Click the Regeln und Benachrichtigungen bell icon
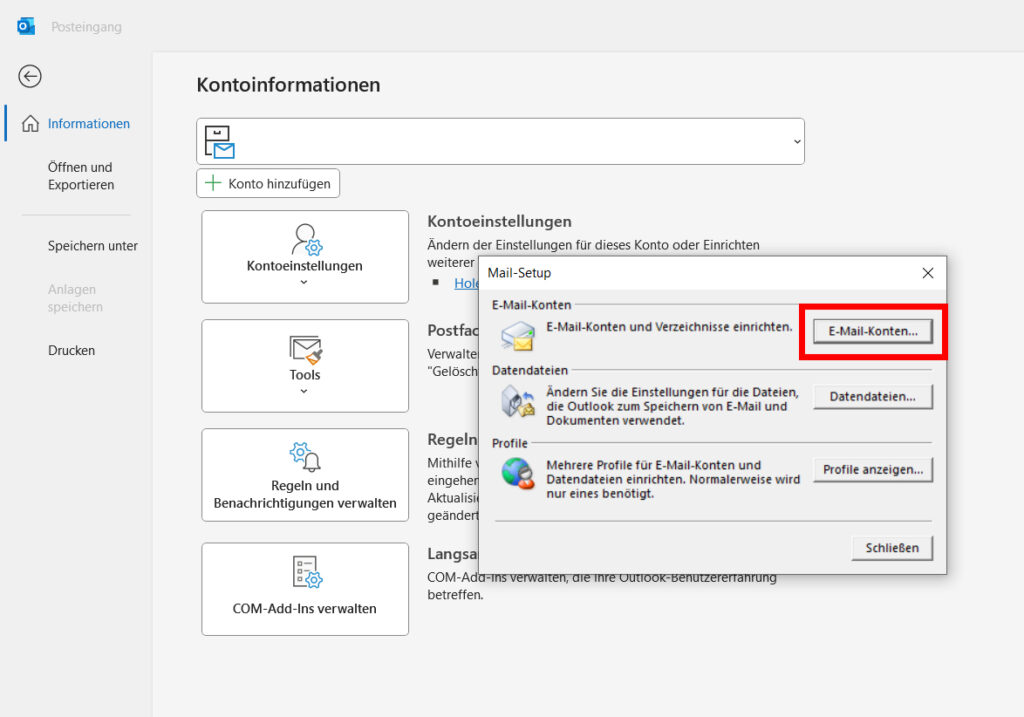Image resolution: width=1024 pixels, height=717 pixels. coord(305,455)
